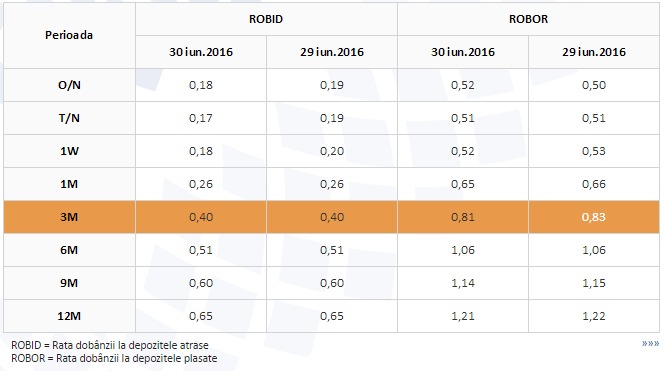Click ROBOR O/N value 0,50
666x371 pixels.
[594, 85]
